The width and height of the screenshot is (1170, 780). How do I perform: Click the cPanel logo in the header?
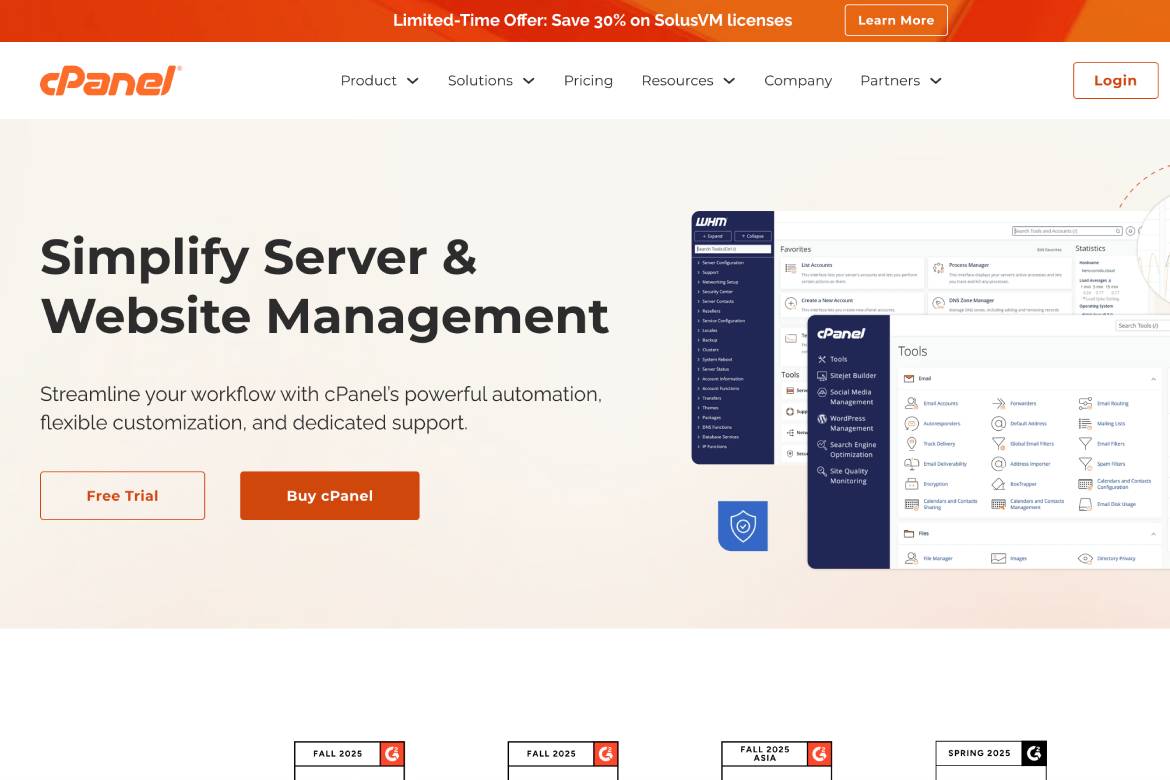110,80
